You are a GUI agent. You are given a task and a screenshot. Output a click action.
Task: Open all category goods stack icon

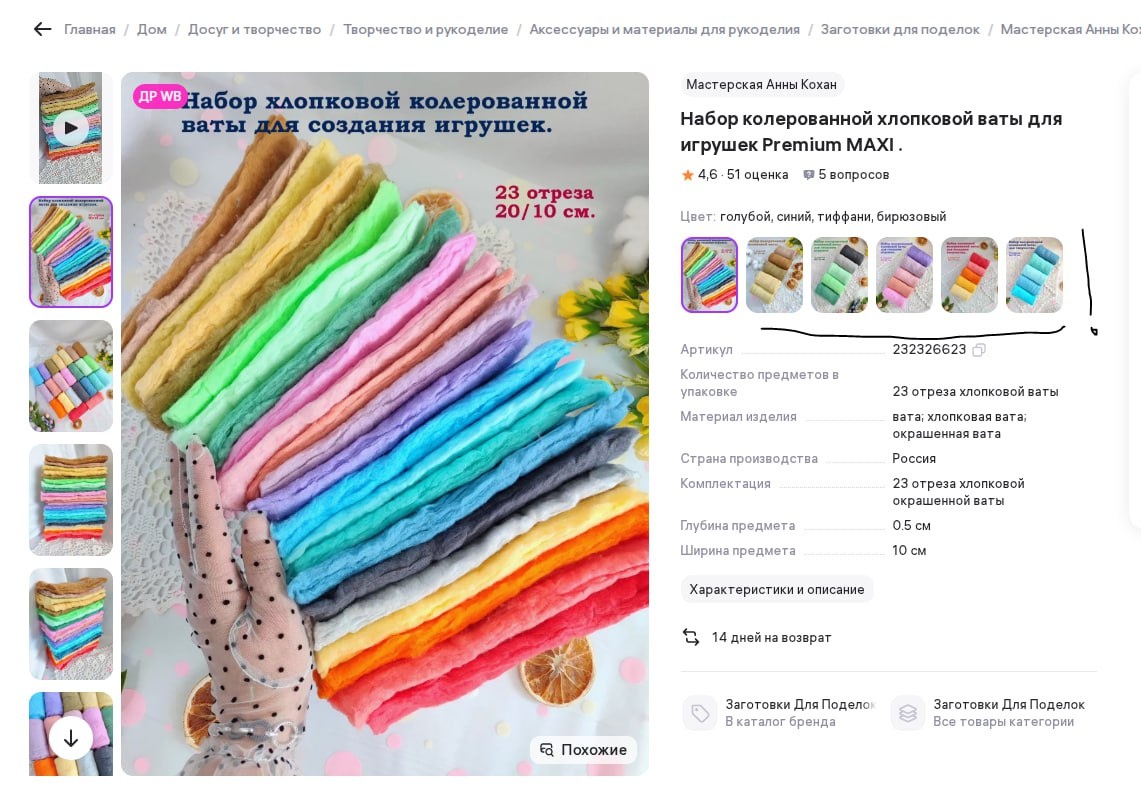click(907, 713)
